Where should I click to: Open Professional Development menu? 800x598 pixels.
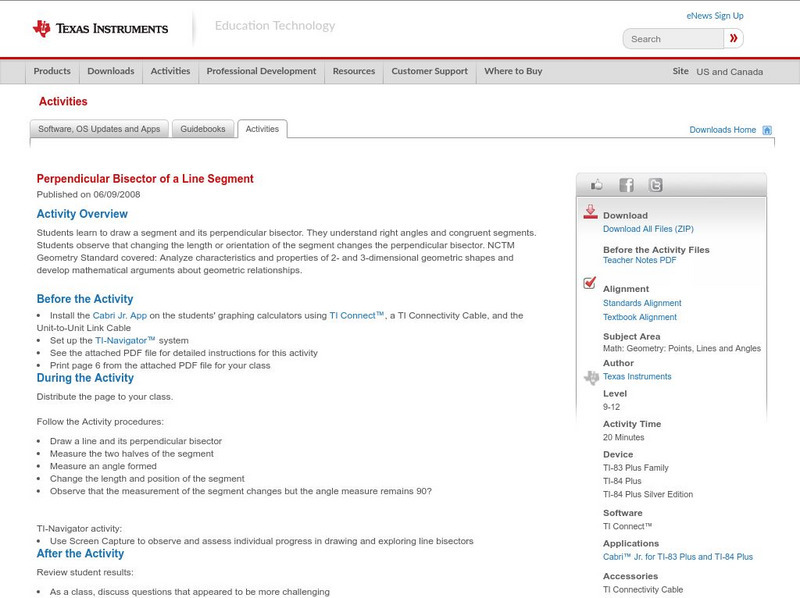[x=261, y=71]
